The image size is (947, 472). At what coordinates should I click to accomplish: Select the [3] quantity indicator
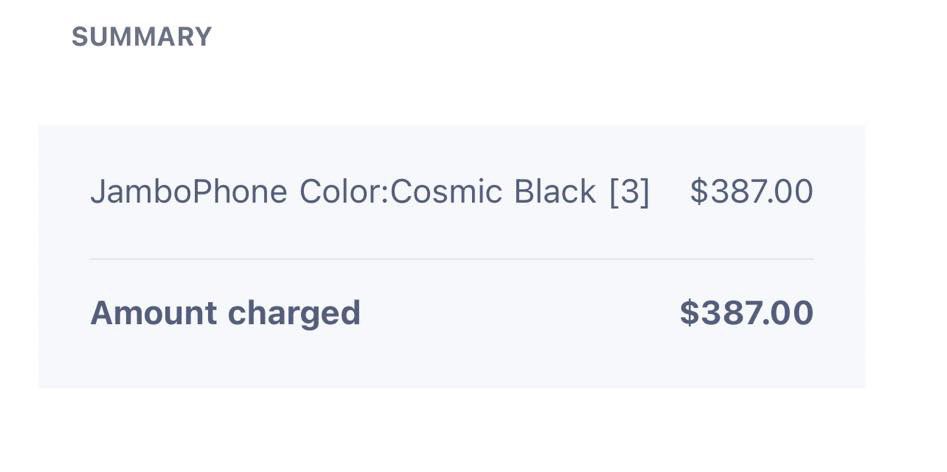629,193
